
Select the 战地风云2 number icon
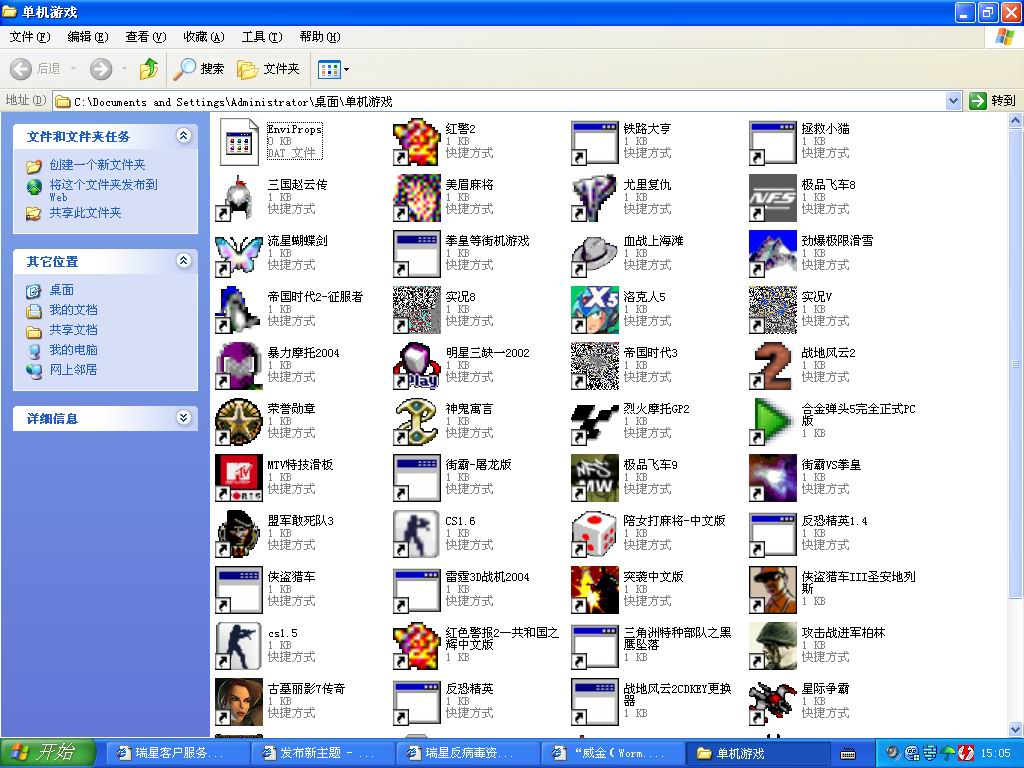pyautogui.click(x=773, y=366)
